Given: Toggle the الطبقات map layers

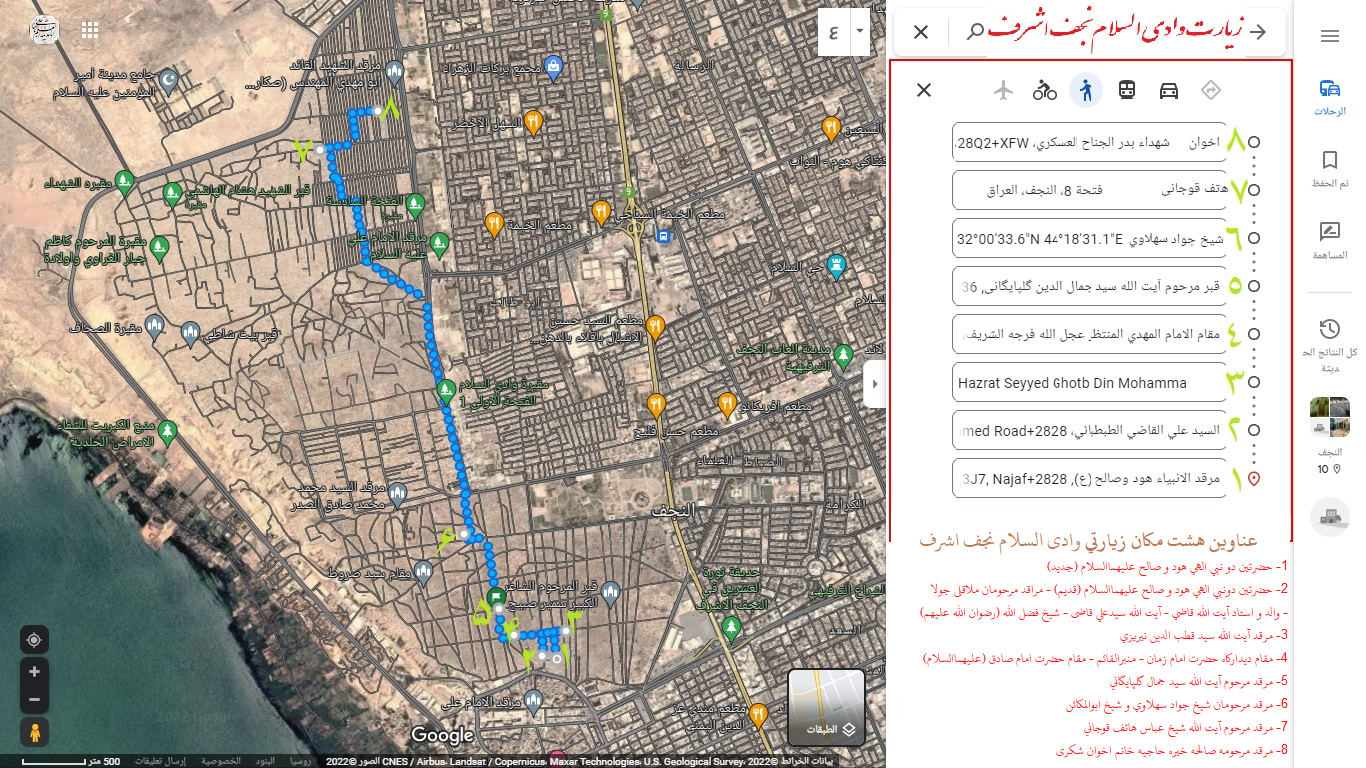Looking at the screenshot, I should [826, 707].
